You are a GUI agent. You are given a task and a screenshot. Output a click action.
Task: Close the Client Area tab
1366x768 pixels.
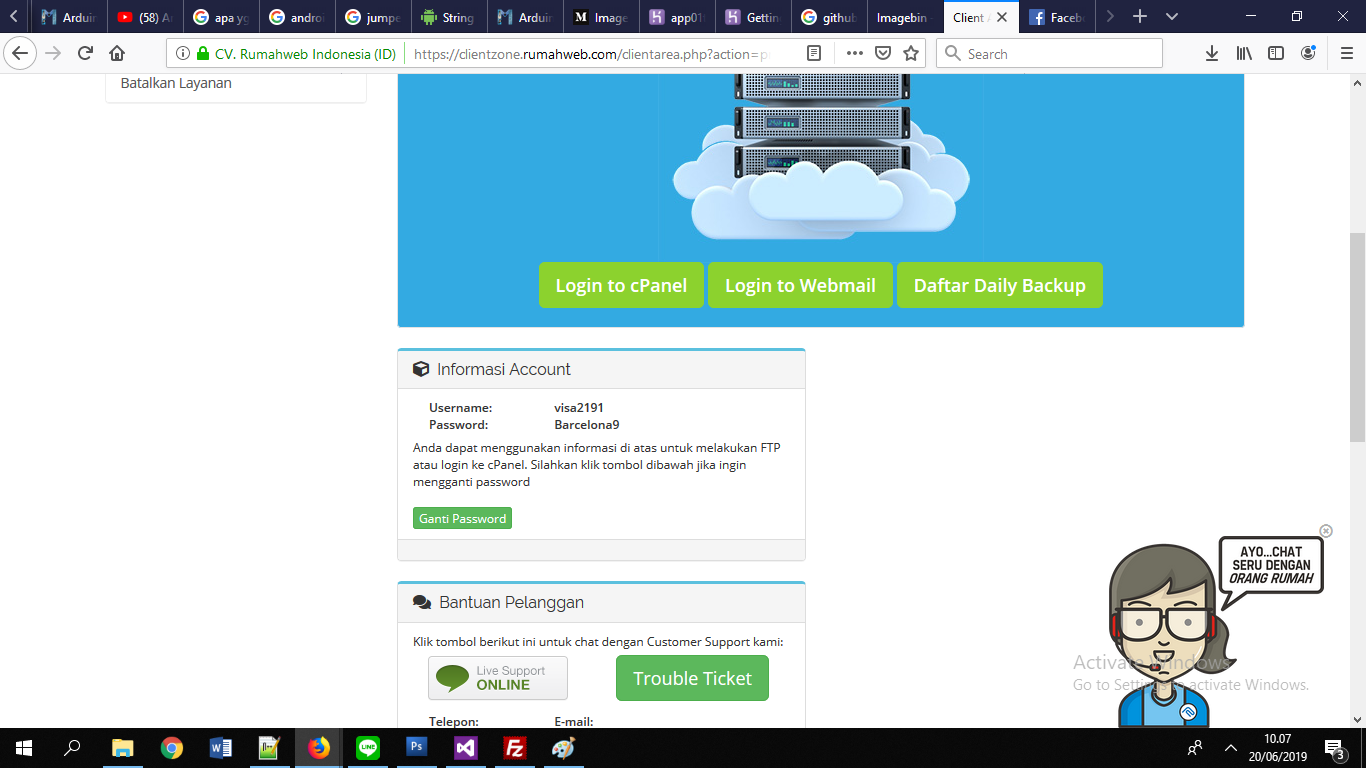[x=1002, y=17]
